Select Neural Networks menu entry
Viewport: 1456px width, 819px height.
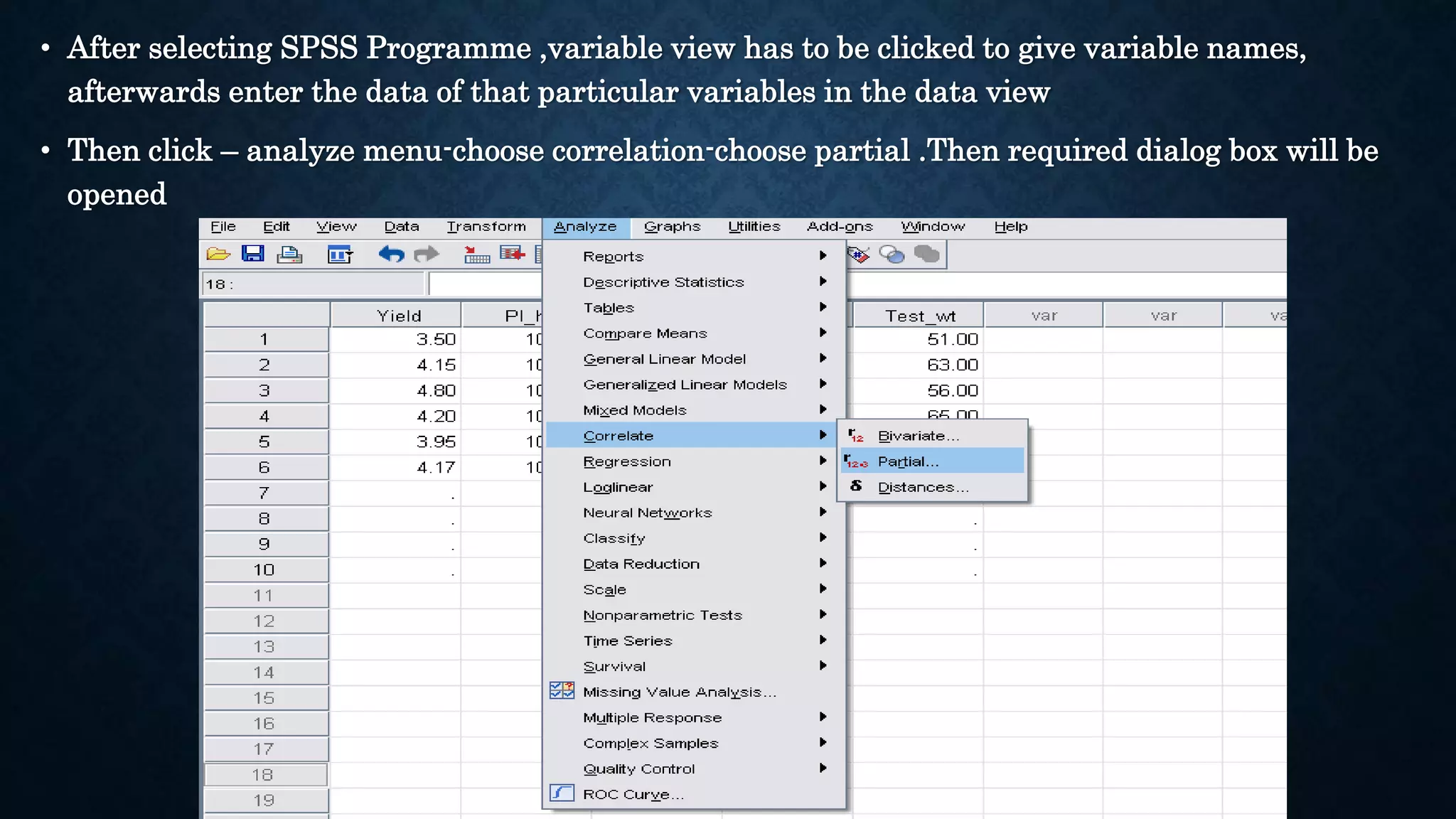pos(695,513)
